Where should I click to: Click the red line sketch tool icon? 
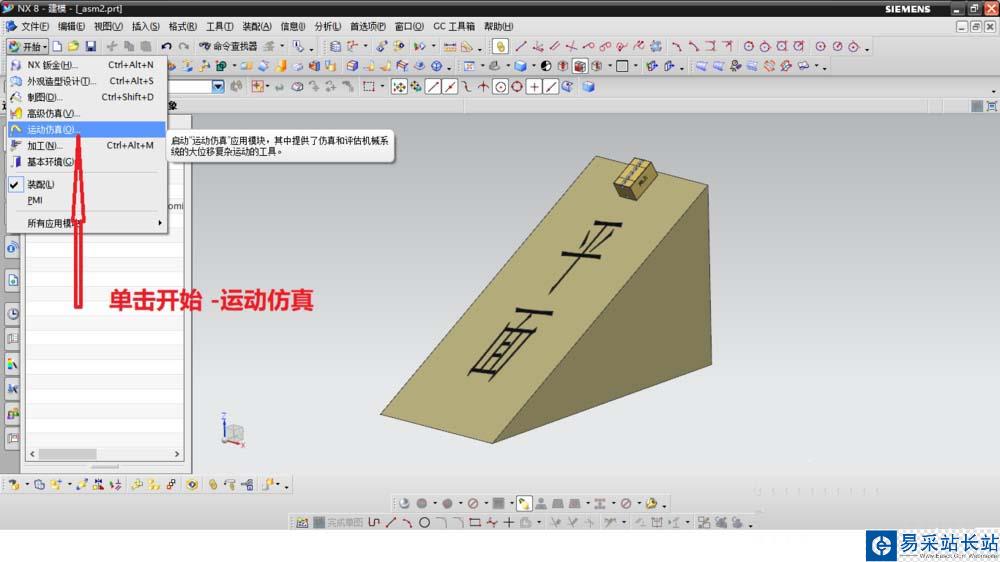pyautogui.click(x=521, y=46)
